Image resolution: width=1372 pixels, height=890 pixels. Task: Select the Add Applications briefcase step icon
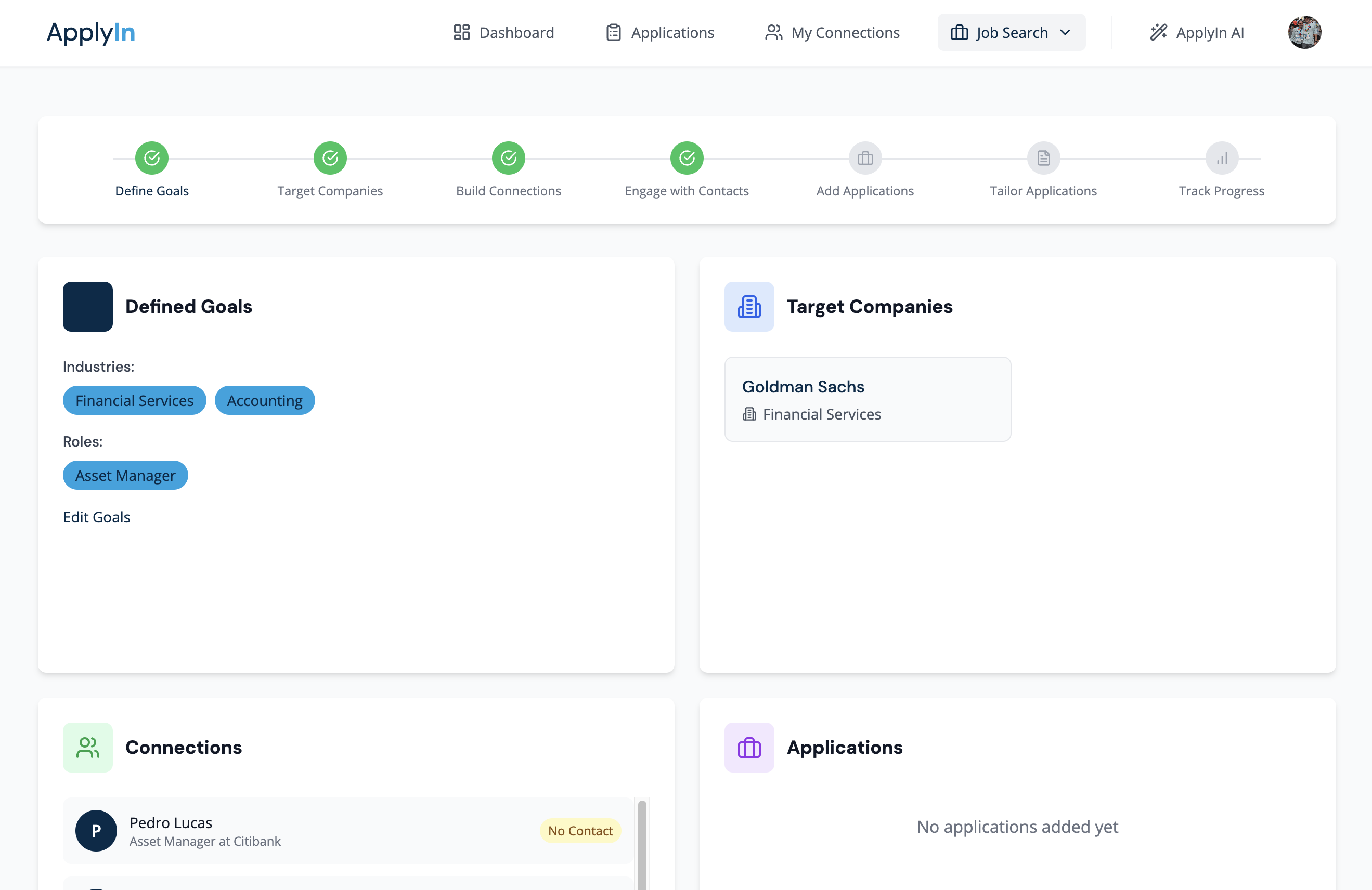point(865,158)
